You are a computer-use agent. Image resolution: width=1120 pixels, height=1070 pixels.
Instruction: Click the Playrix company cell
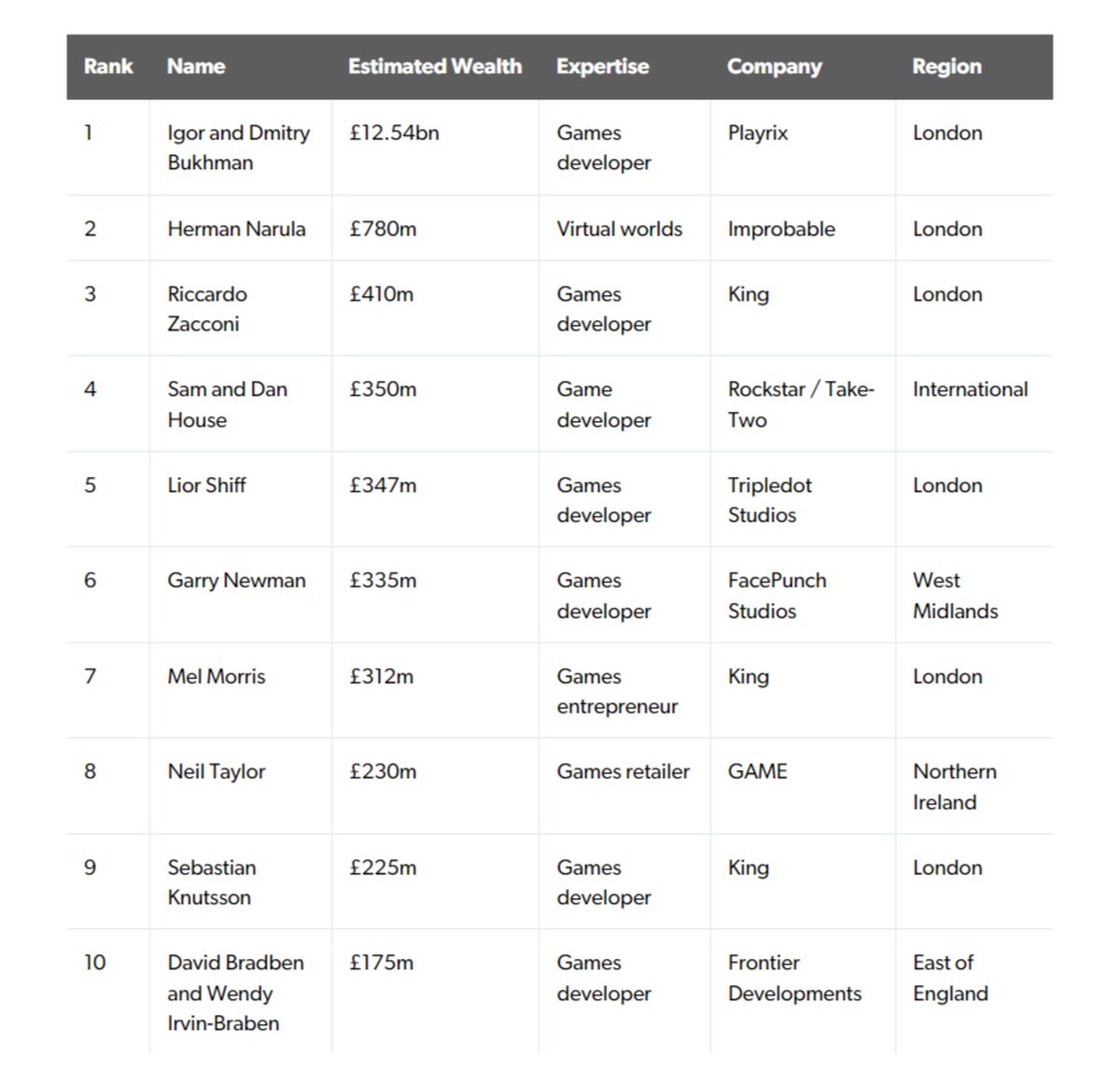click(x=757, y=133)
